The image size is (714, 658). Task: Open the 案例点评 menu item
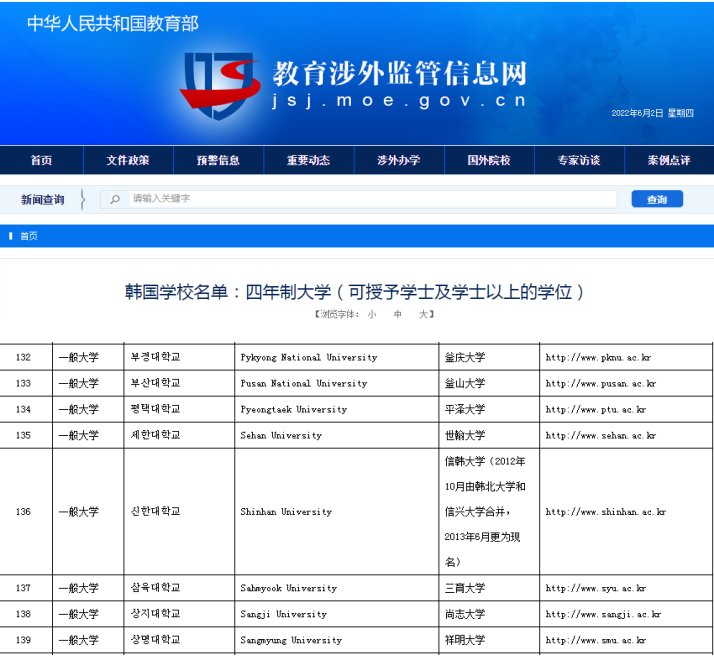669,160
